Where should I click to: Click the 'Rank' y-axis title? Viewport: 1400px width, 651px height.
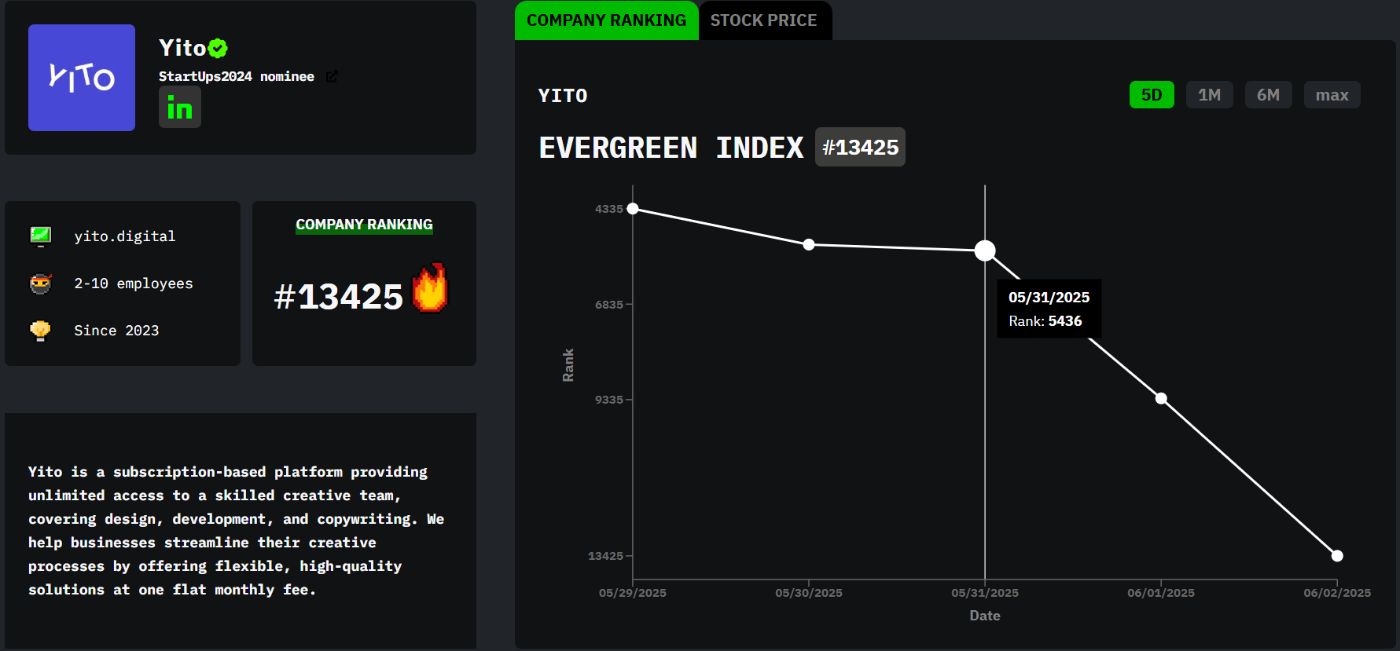click(x=568, y=365)
